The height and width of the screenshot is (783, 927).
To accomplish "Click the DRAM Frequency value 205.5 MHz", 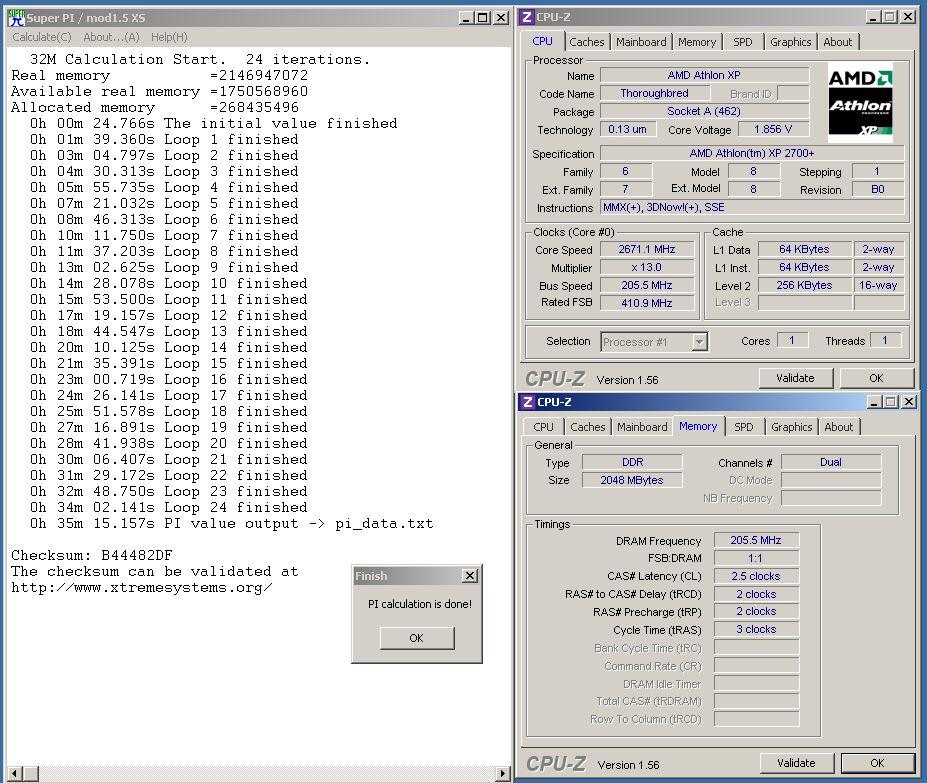I will pyautogui.click(x=756, y=541).
